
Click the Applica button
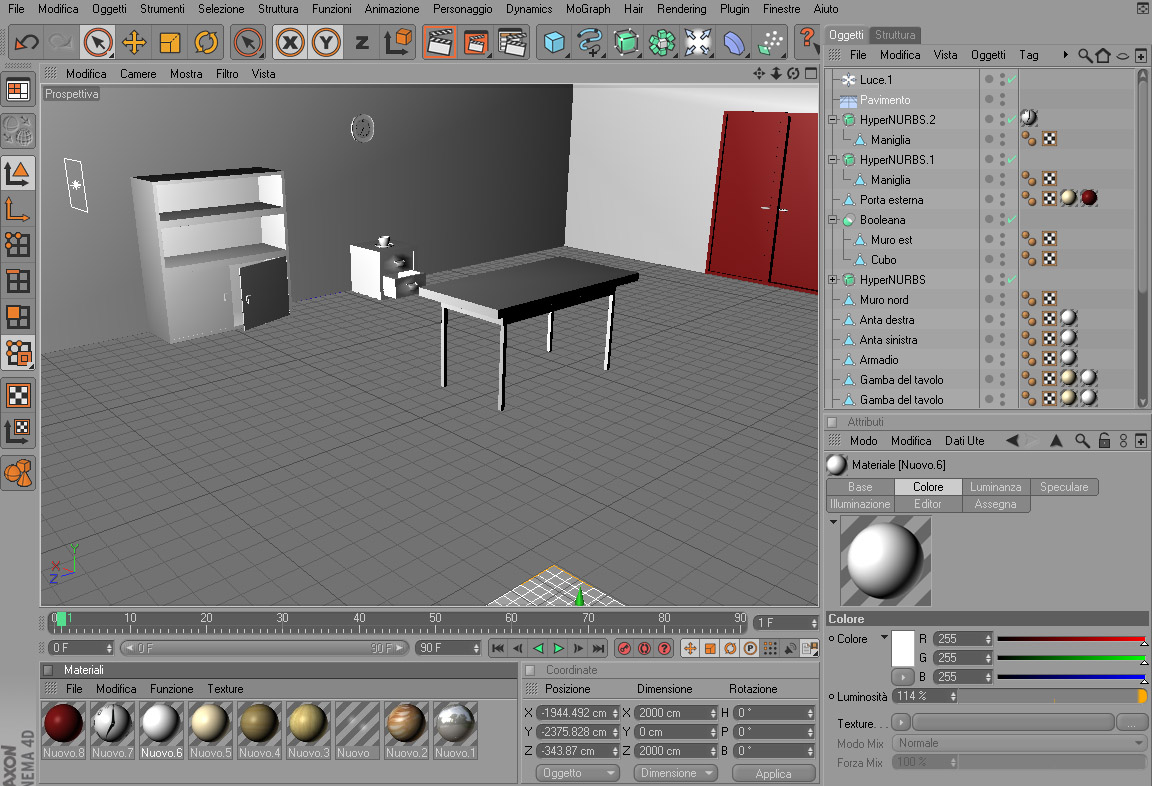point(774,774)
